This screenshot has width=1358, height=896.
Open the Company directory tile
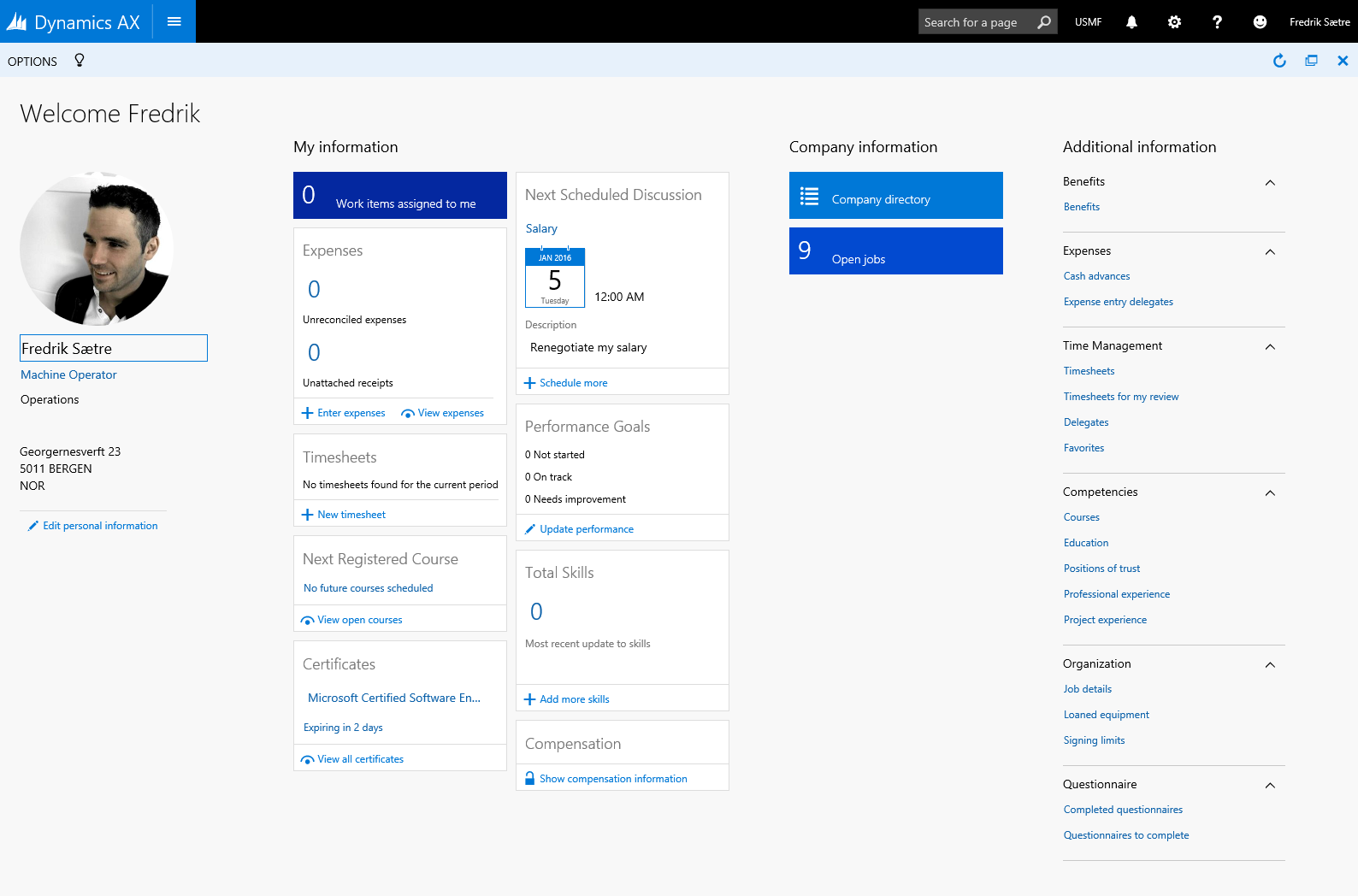pos(895,196)
